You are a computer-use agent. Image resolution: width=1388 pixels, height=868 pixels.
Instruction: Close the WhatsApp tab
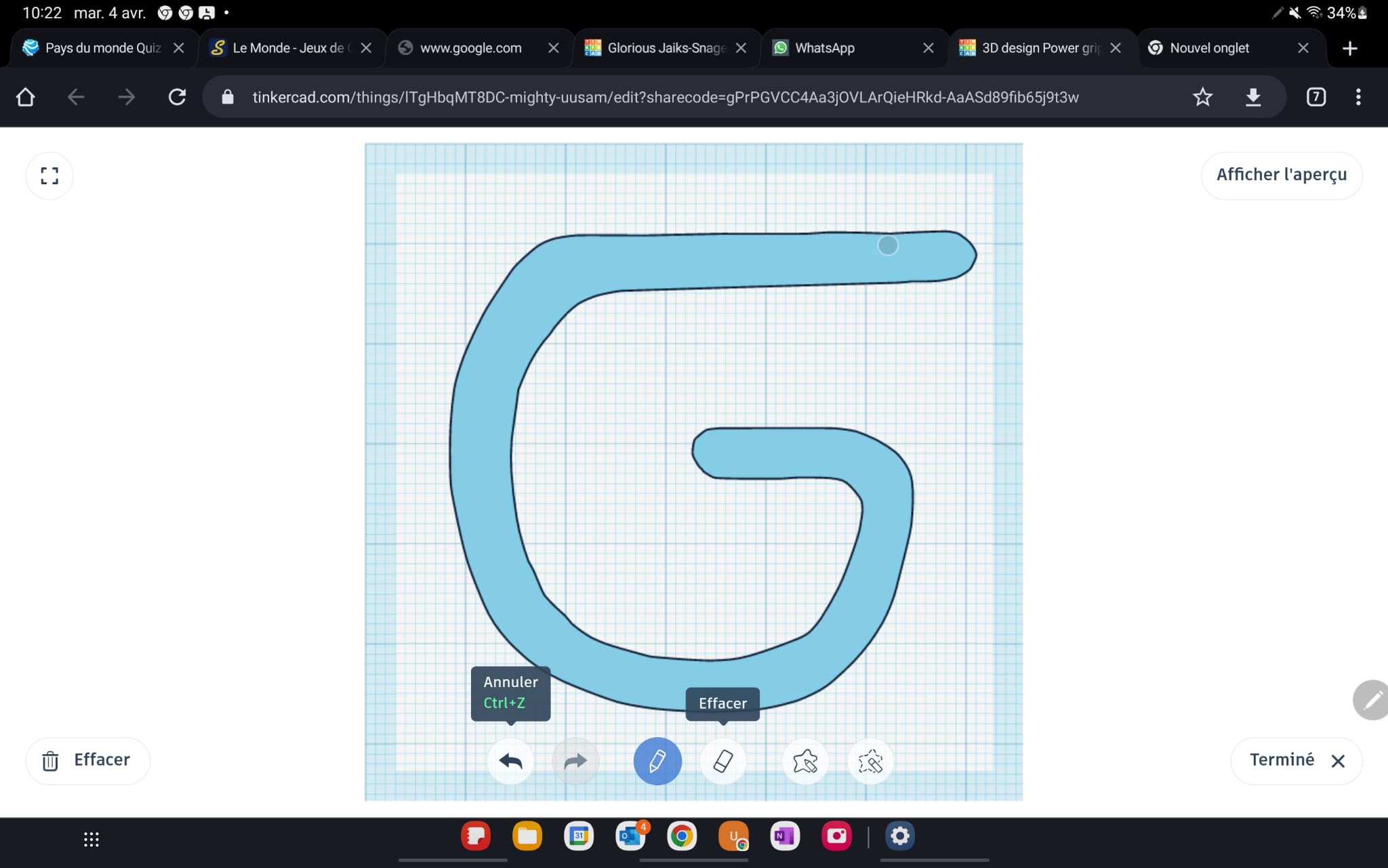pos(928,48)
